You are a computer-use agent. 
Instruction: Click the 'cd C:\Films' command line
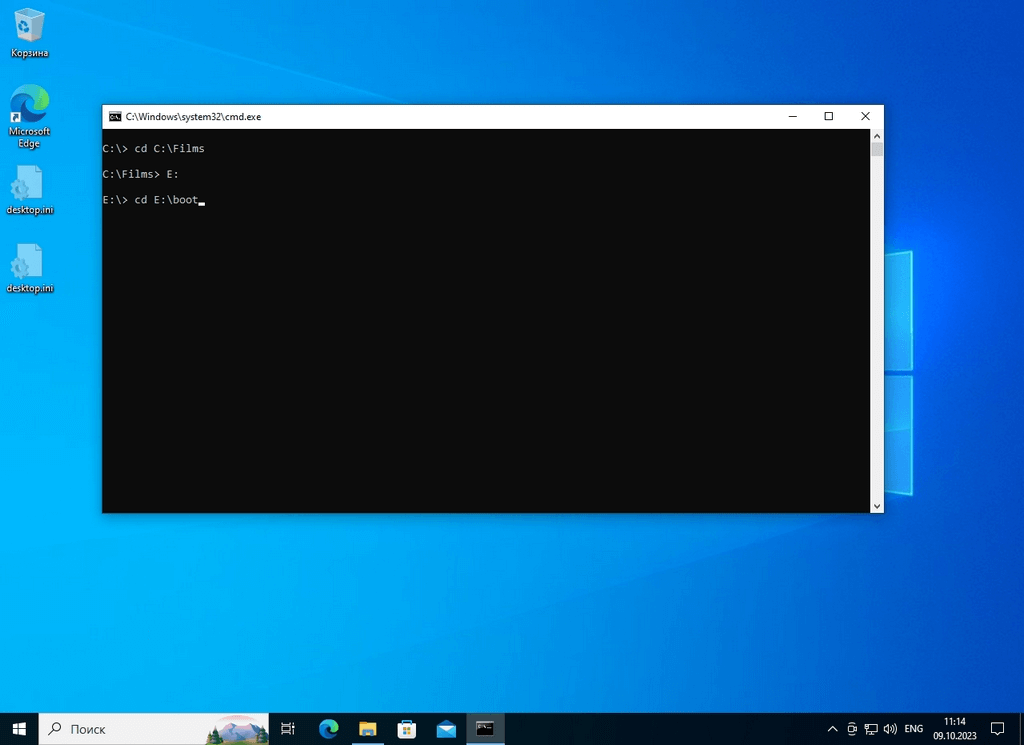tap(153, 148)
